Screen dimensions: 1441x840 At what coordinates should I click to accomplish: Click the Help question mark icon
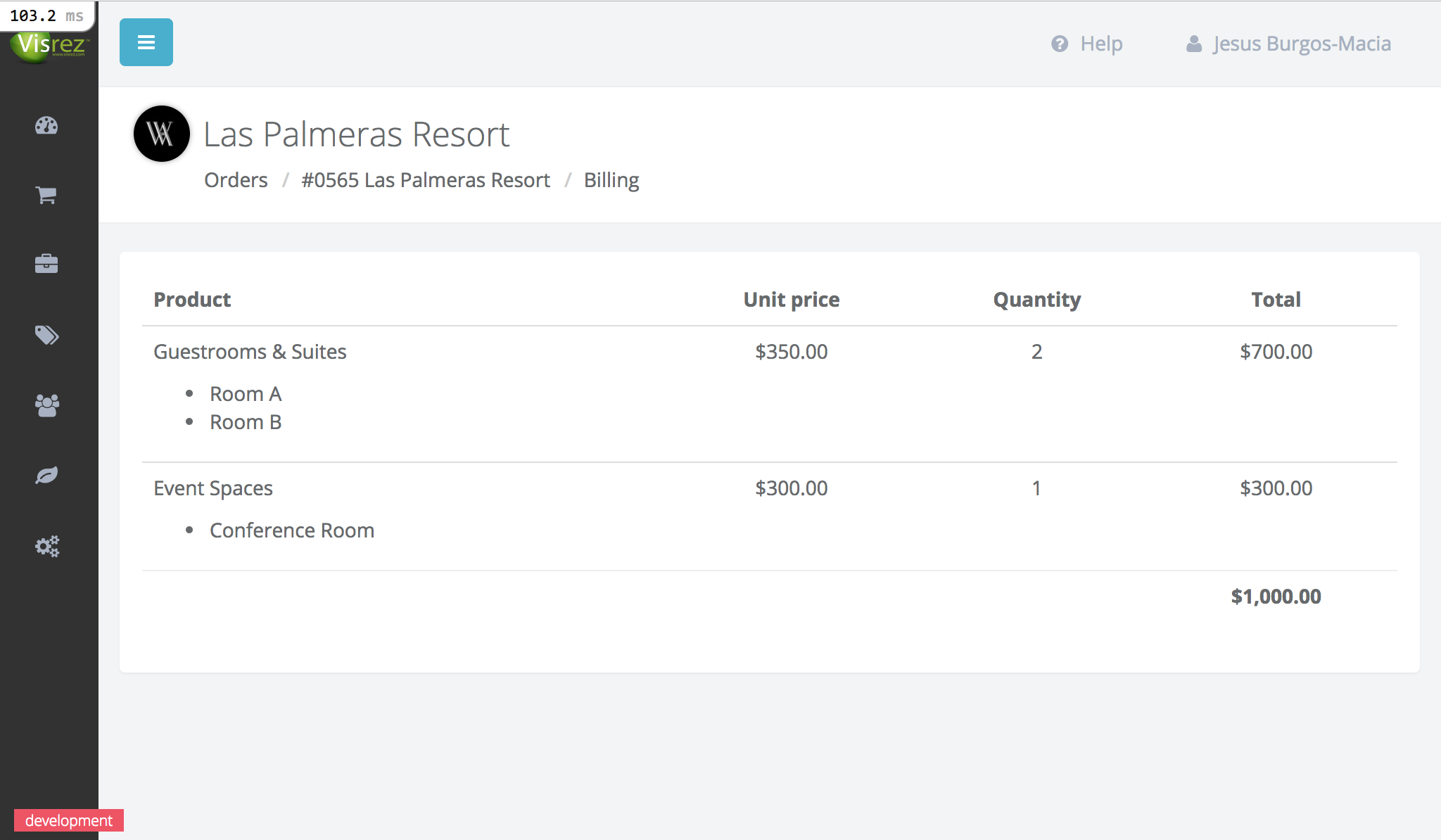tap(1060, 44)
